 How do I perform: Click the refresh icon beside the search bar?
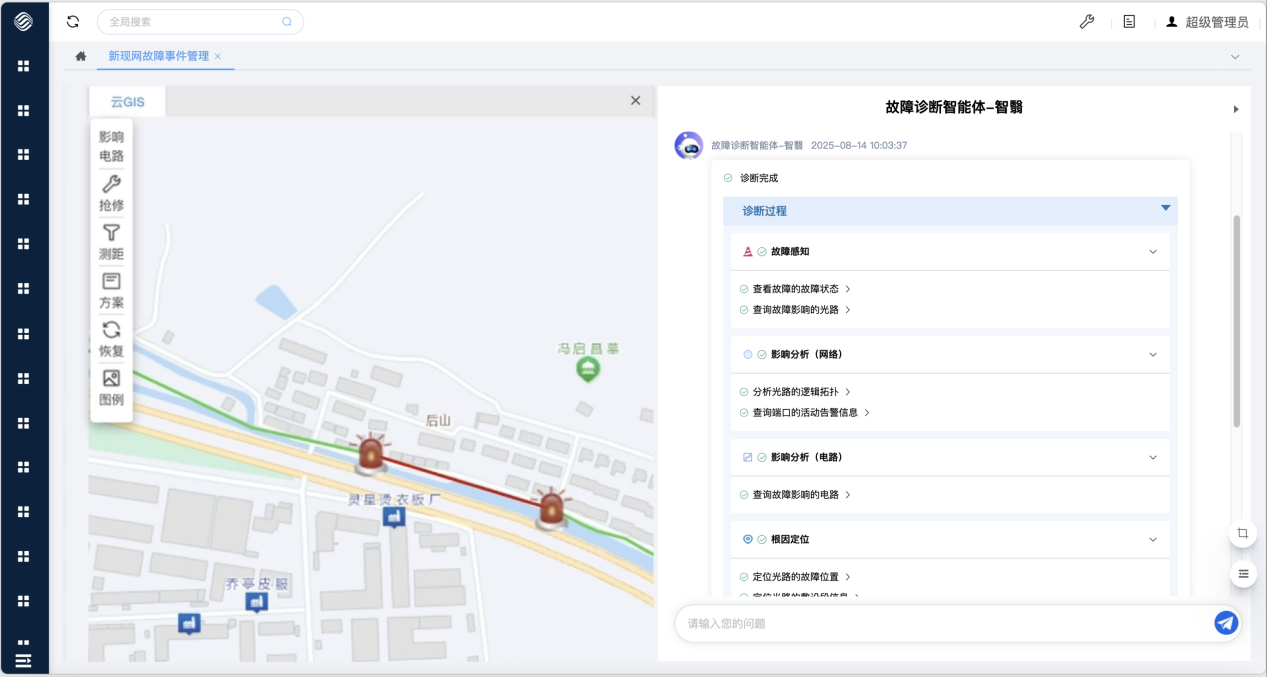71,21
